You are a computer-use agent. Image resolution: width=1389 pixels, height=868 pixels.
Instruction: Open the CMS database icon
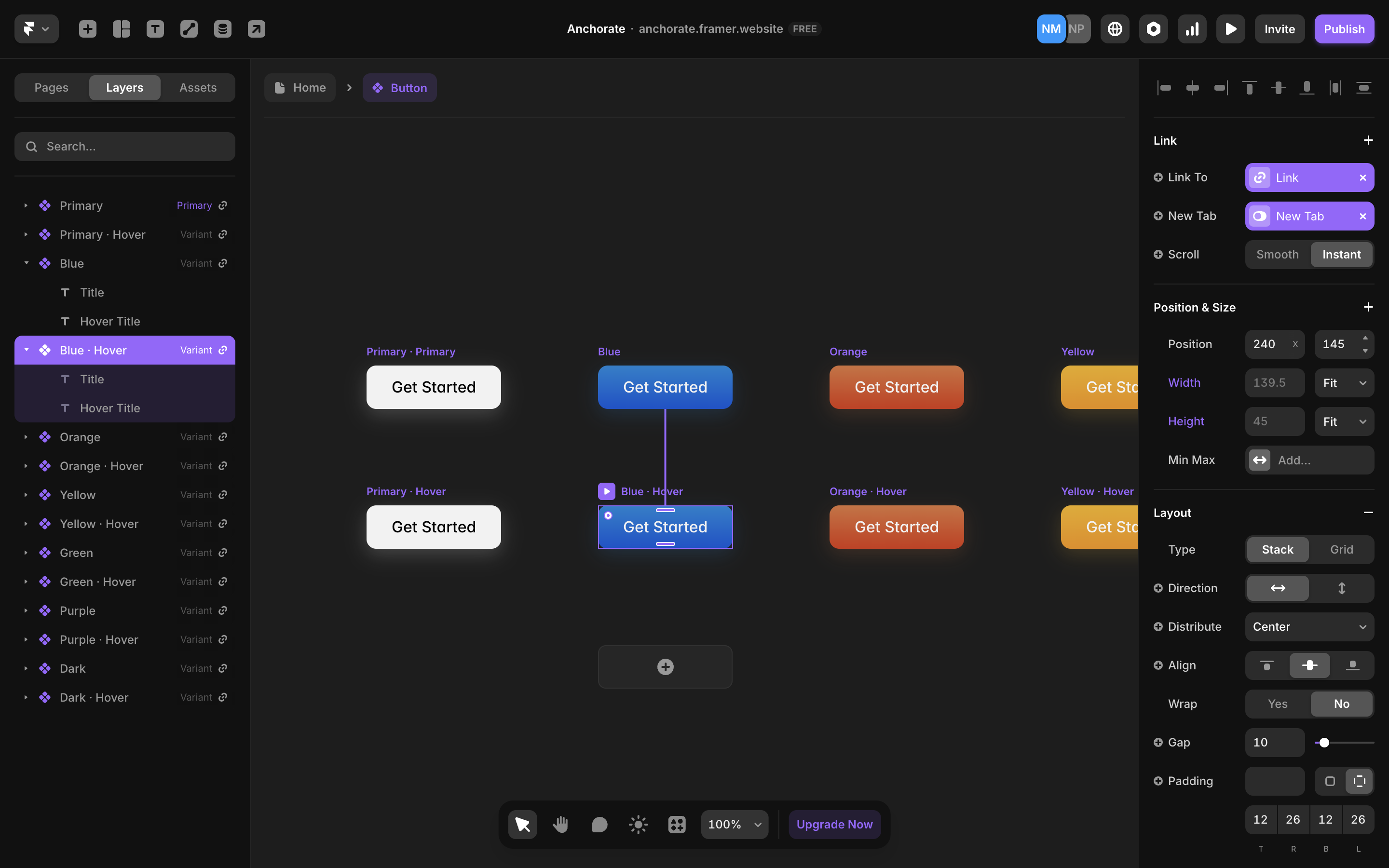coord(223,29)
